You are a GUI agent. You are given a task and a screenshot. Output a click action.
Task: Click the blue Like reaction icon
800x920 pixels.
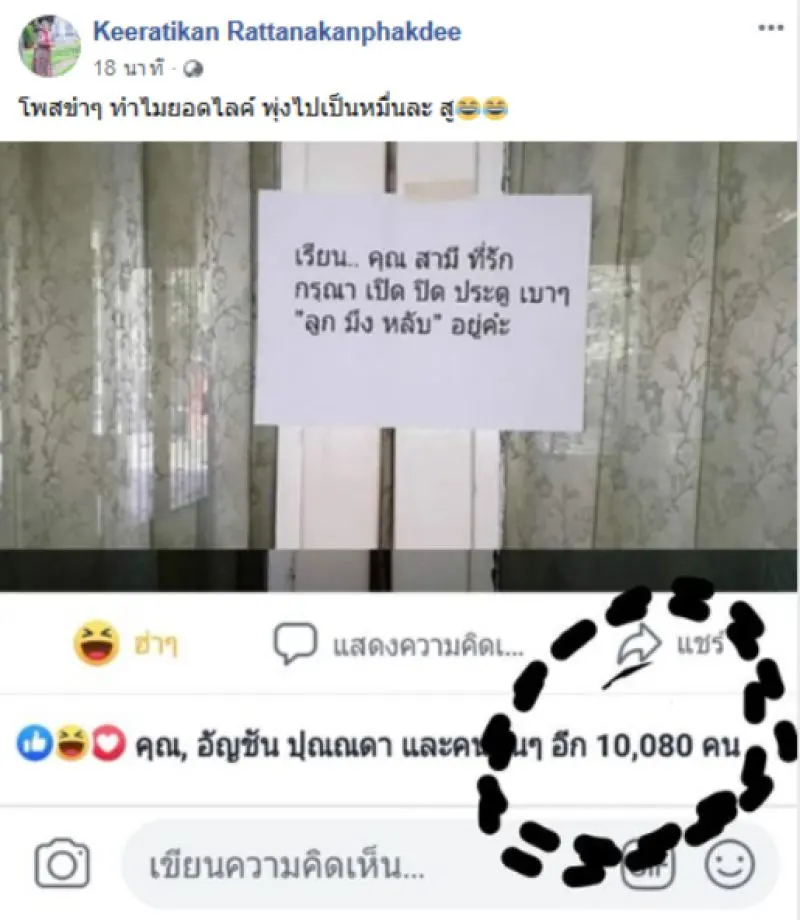pyautogui.click(x=35, y=743)
